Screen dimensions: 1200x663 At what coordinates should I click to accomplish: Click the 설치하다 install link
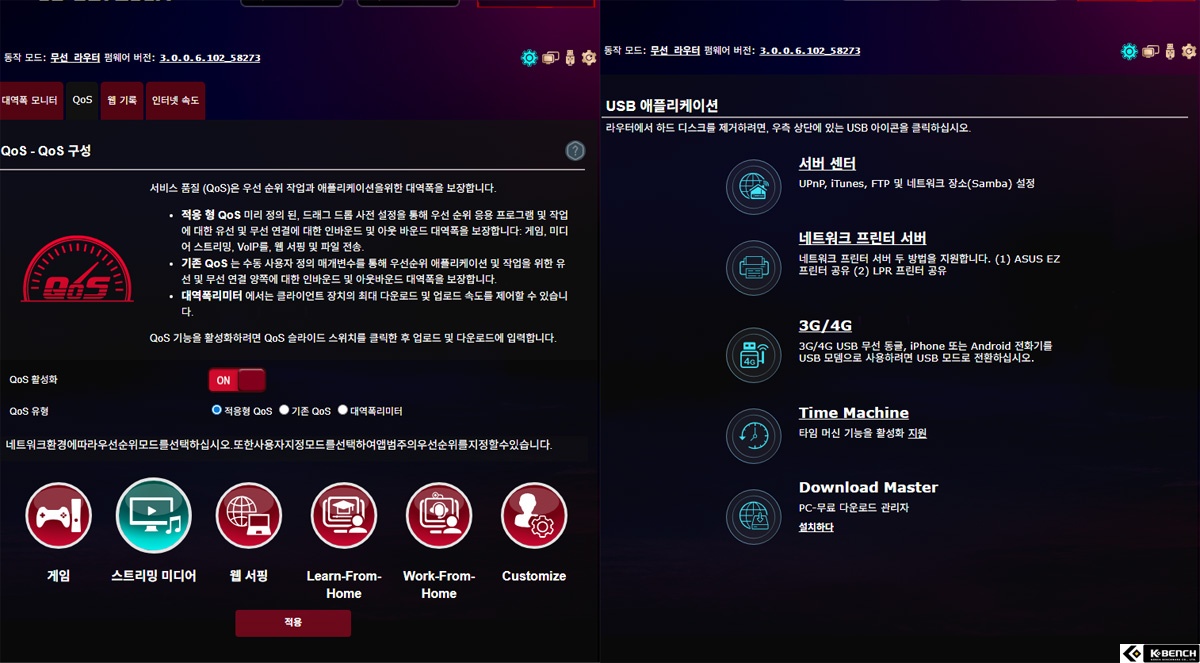click(x=816, y=527)
